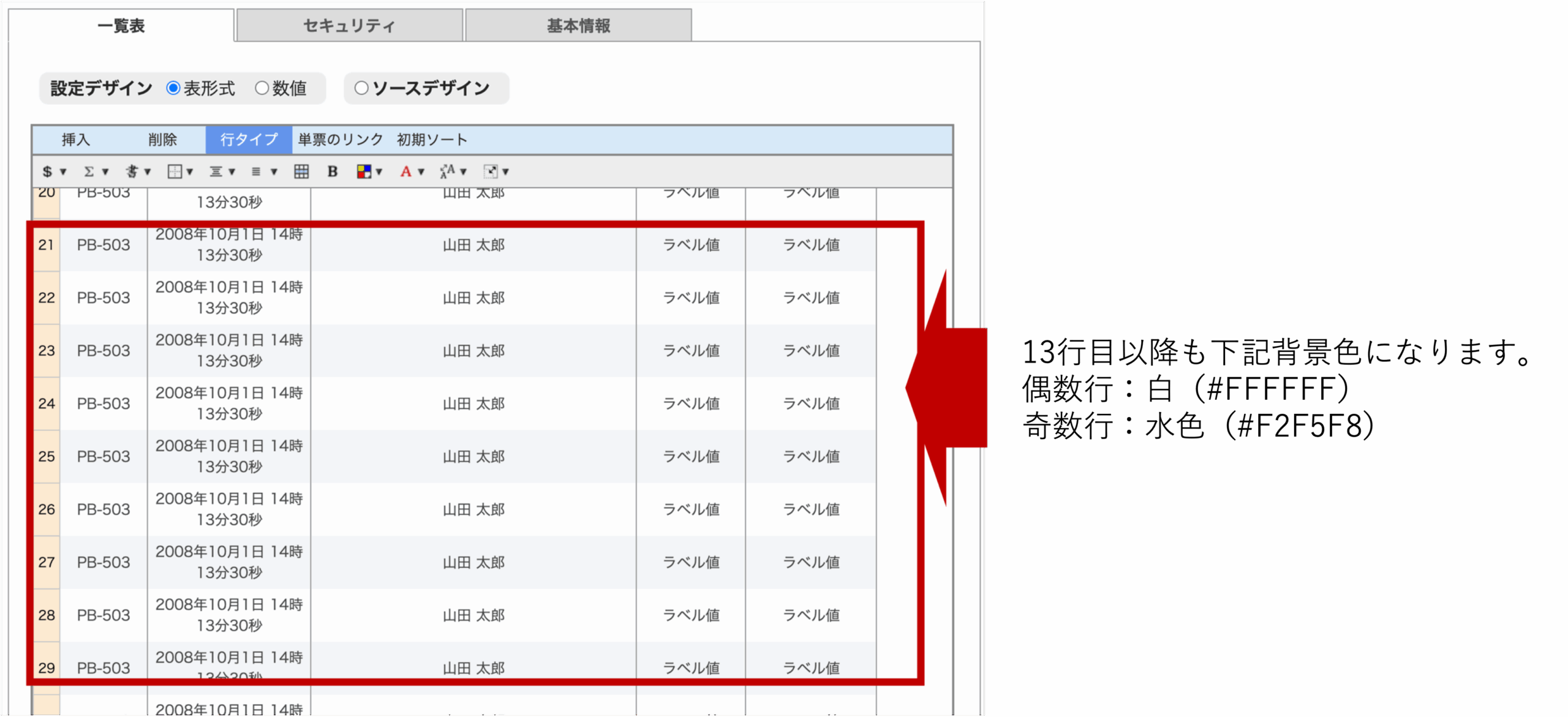Click the date cell in row 25
1568x717 pixels.
(229, 457)
